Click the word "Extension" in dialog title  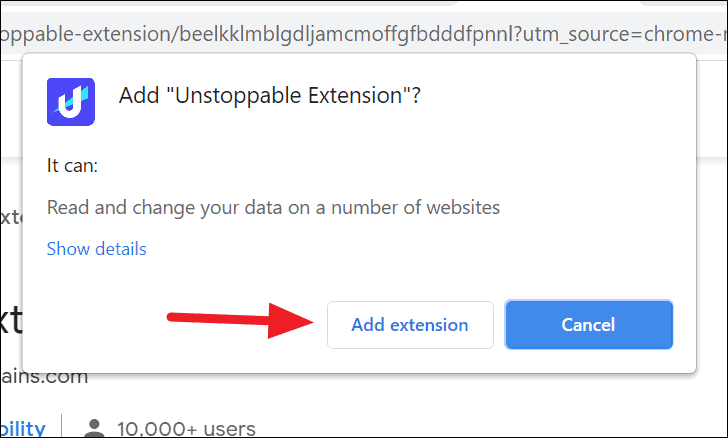pyautogui.click(x=355, y=96)
